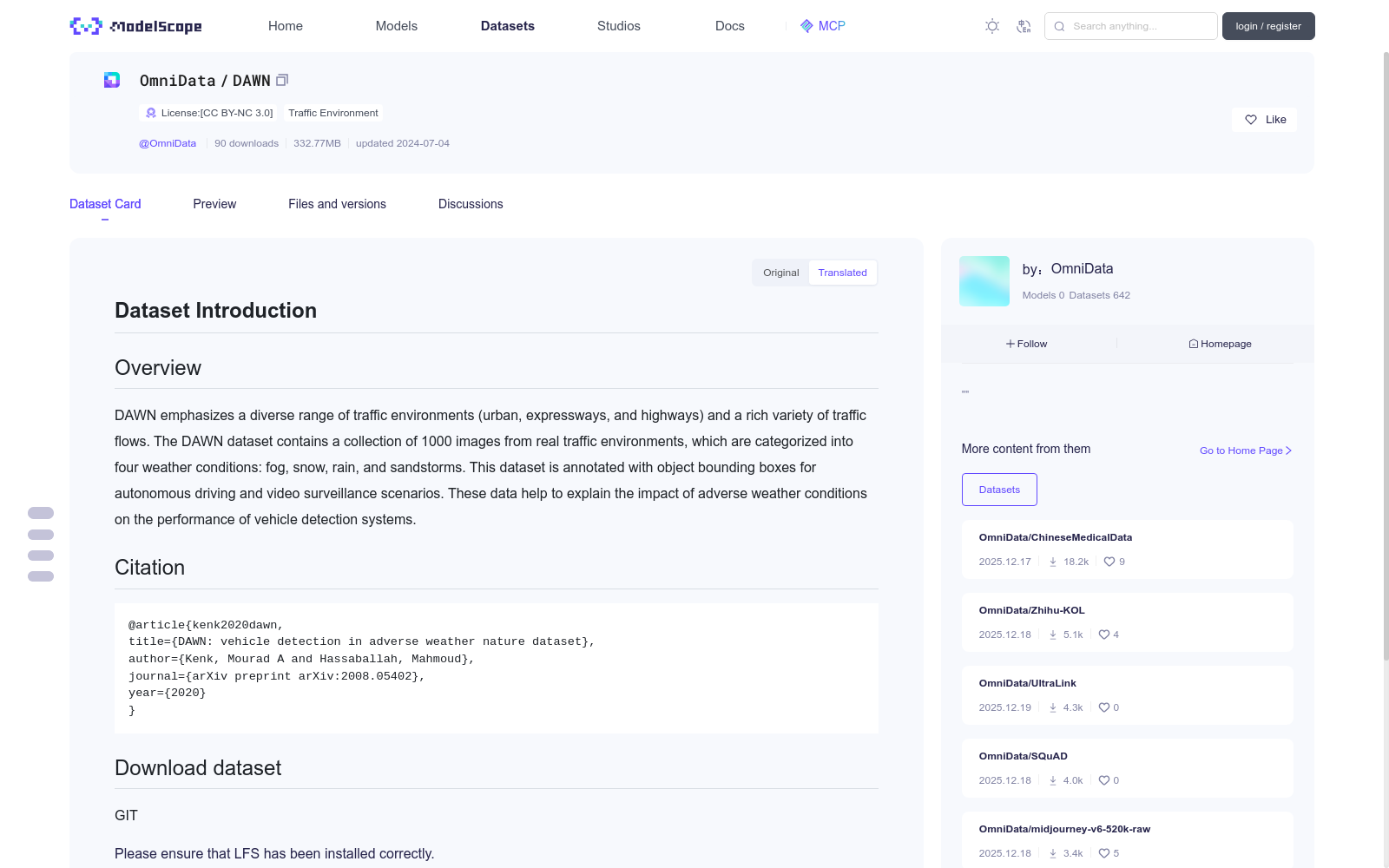Copy the OmniData/DAWN dataset name

pos(282,81)
